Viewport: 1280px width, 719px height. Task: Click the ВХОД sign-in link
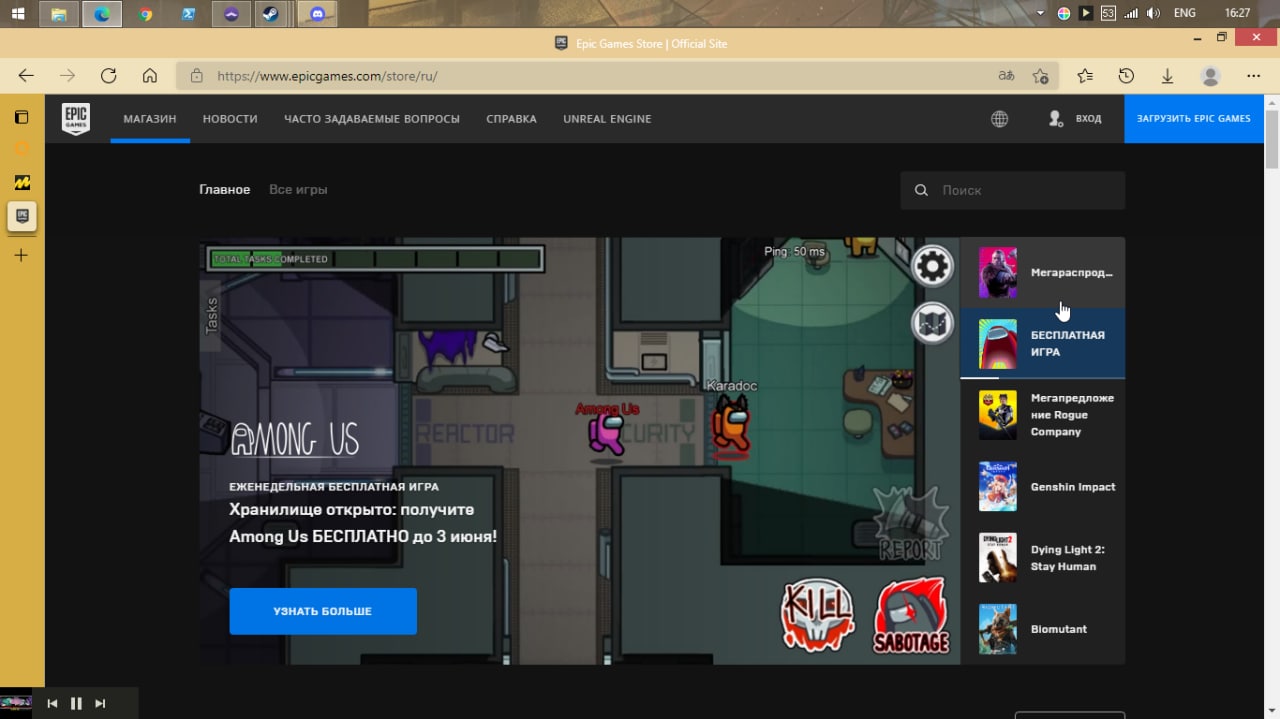point(1088,119)
